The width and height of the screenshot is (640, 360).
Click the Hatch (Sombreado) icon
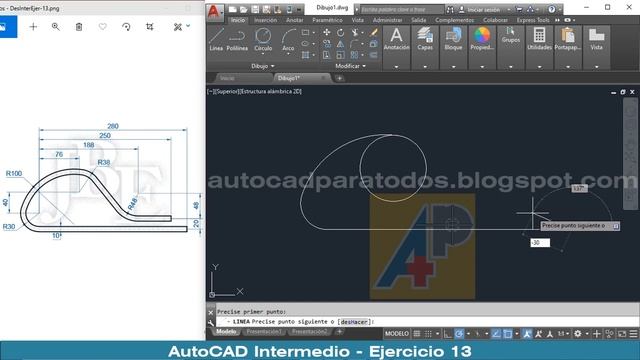tap(305, 55)
